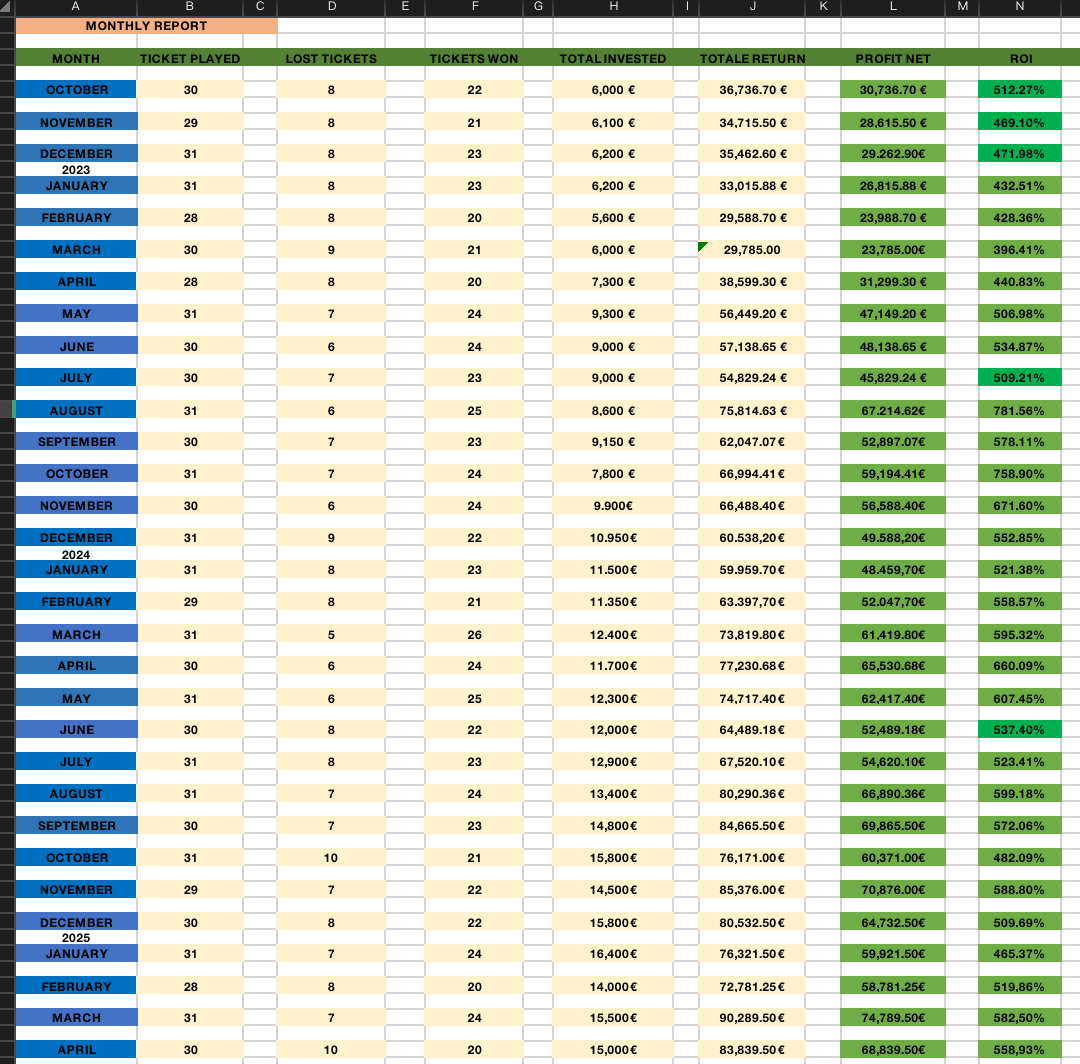This screenshot has height=1064, width=1080.
Task: Select the 28,615.50 € profit cell
Action: [893, 123]
